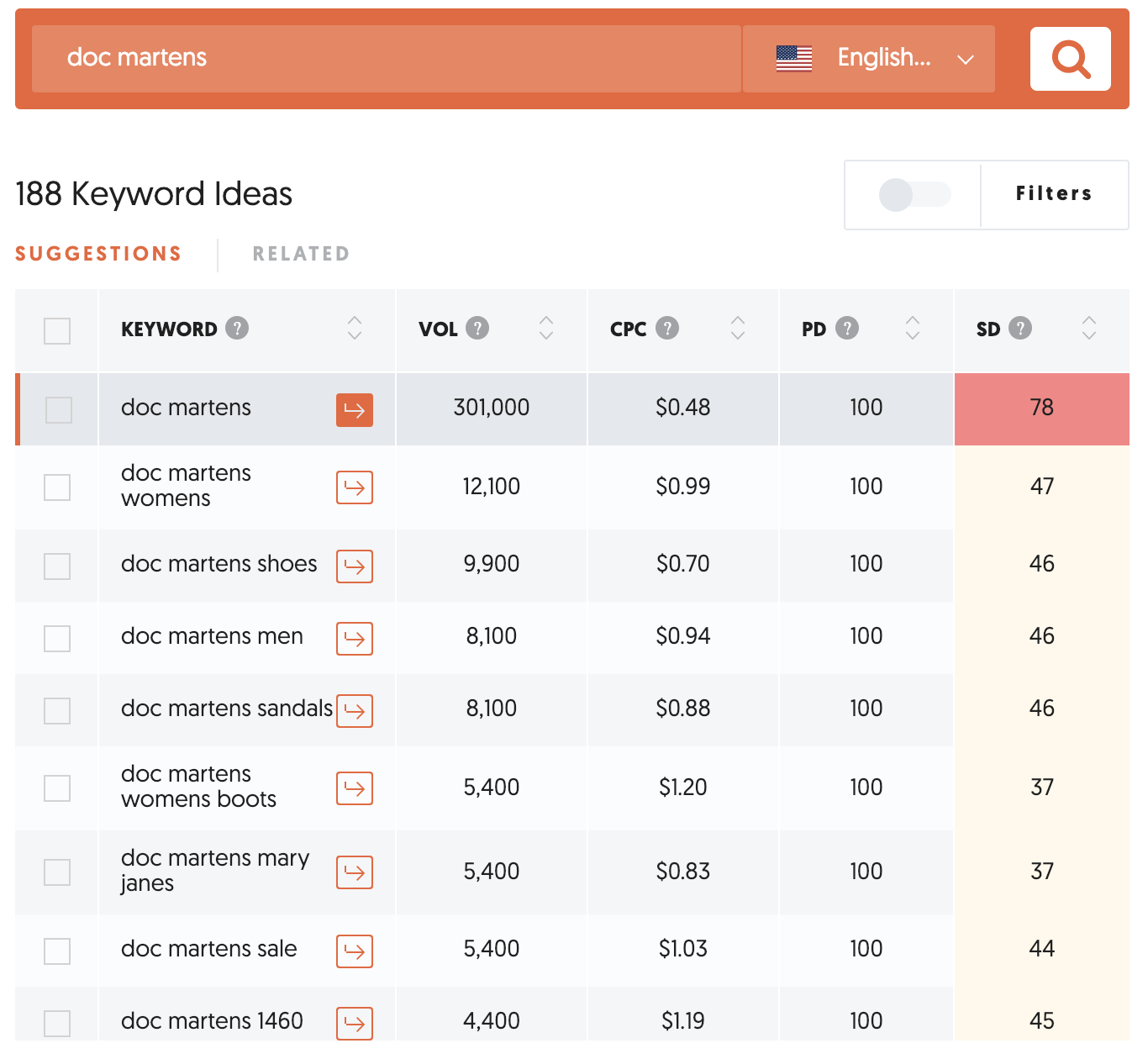Click the keyword text doc martens shoes
The image size is (1148, 1059).
(219, 564)
